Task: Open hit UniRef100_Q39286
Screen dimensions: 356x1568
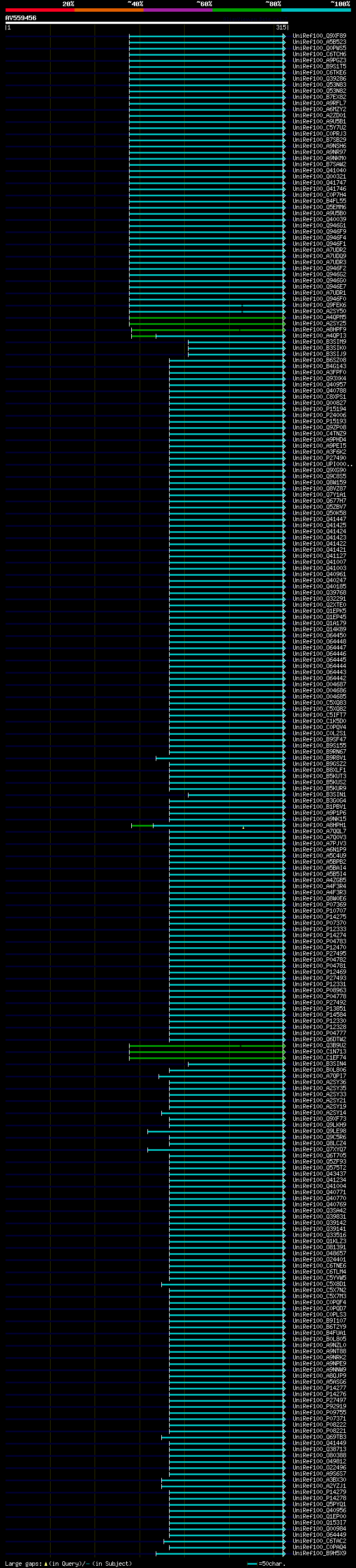Action: (x=319, y=78)
